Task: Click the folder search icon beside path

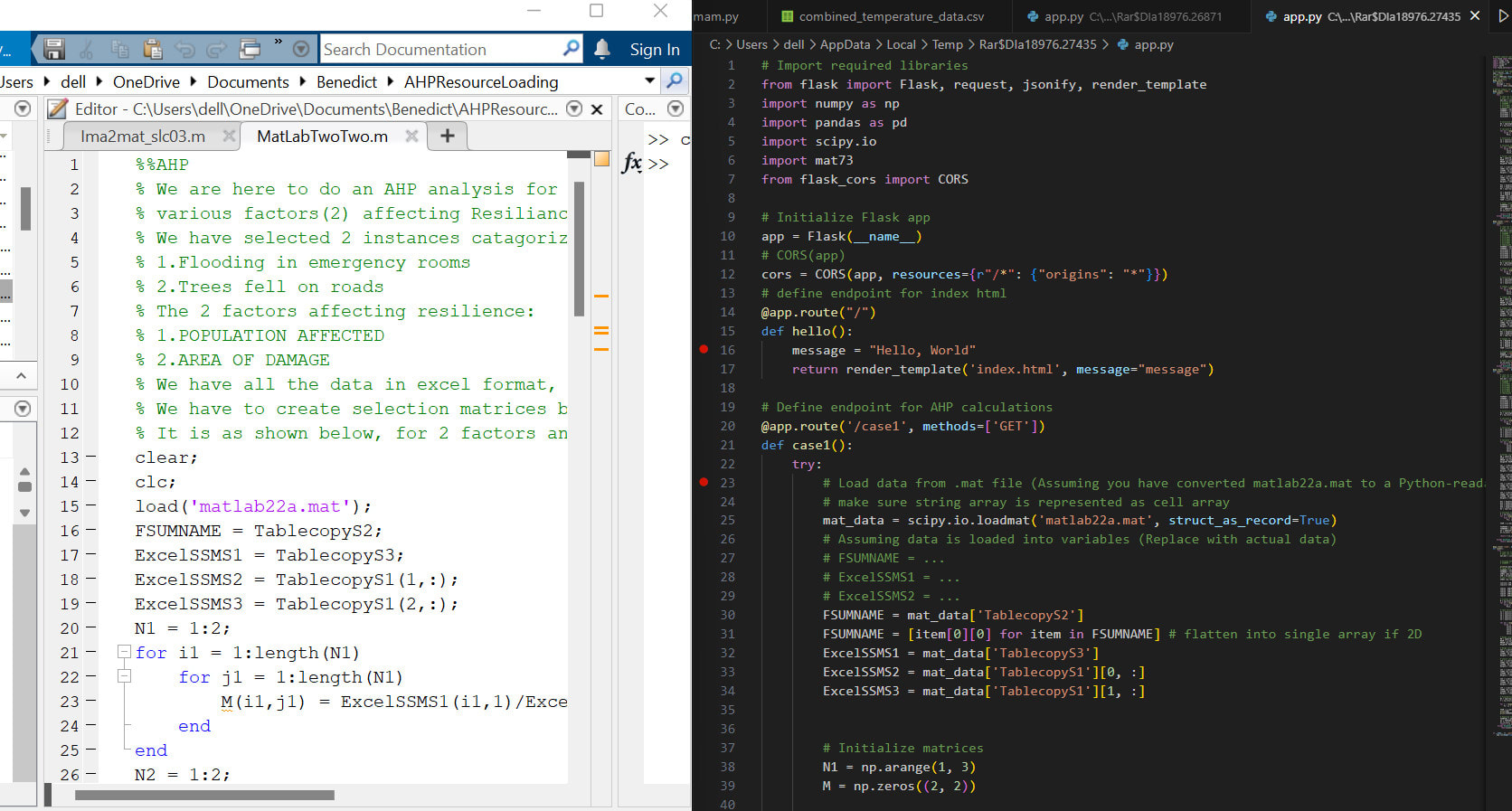Action: pyautogui.click(x=674, y=81)
